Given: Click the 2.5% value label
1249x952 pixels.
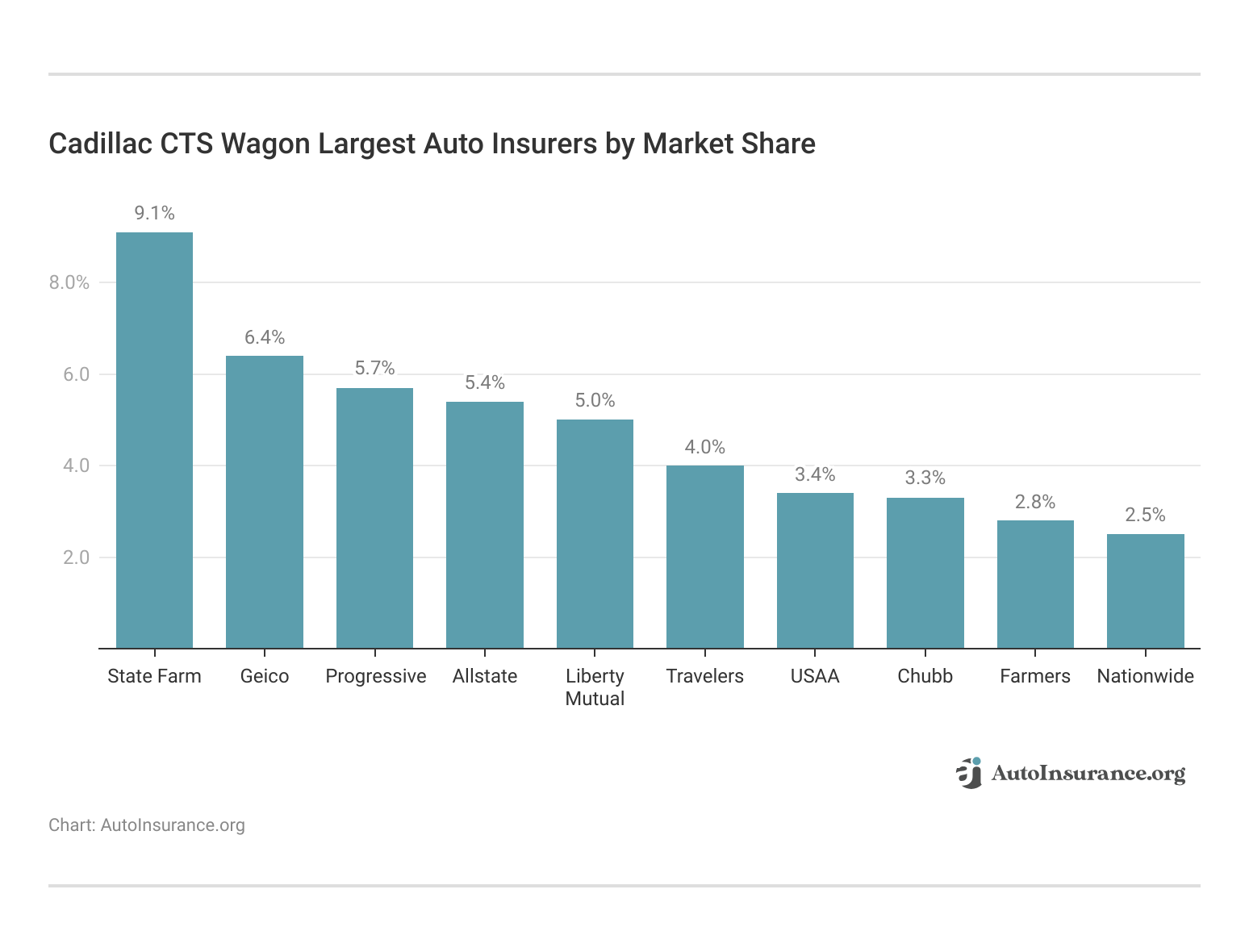Looking at the screenshot, I should 1146,516.
